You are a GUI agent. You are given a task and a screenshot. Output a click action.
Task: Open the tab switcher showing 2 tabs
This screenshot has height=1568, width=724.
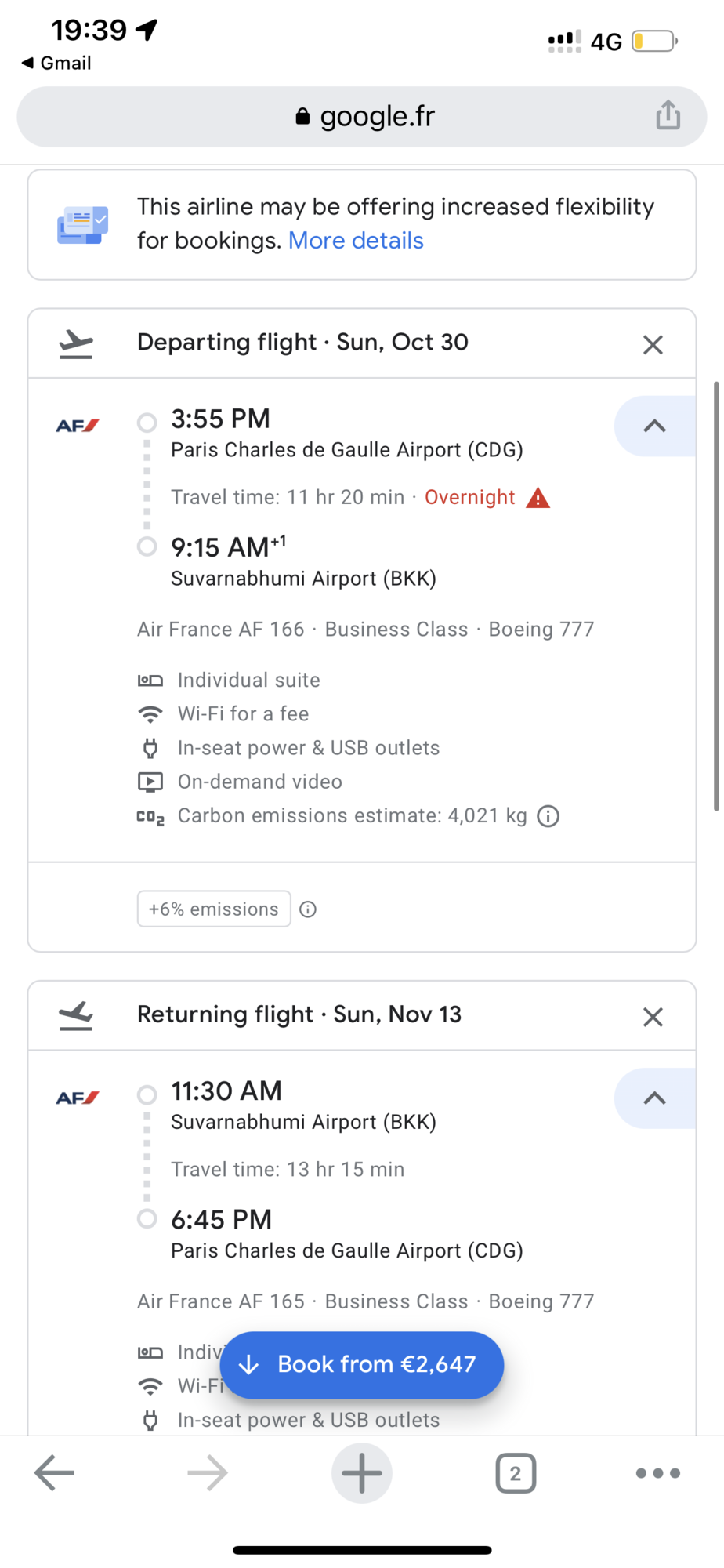click(516, 1472)
